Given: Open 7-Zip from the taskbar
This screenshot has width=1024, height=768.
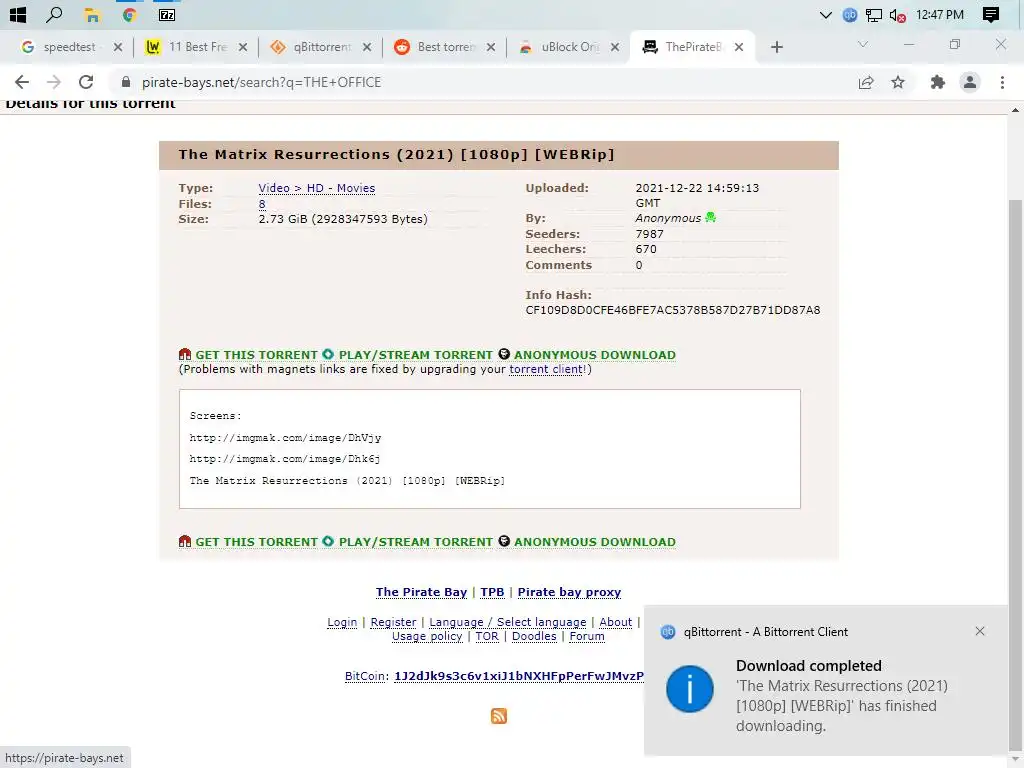Looking at the screenshot, I should pyautogui.click(x=167, y=15).
